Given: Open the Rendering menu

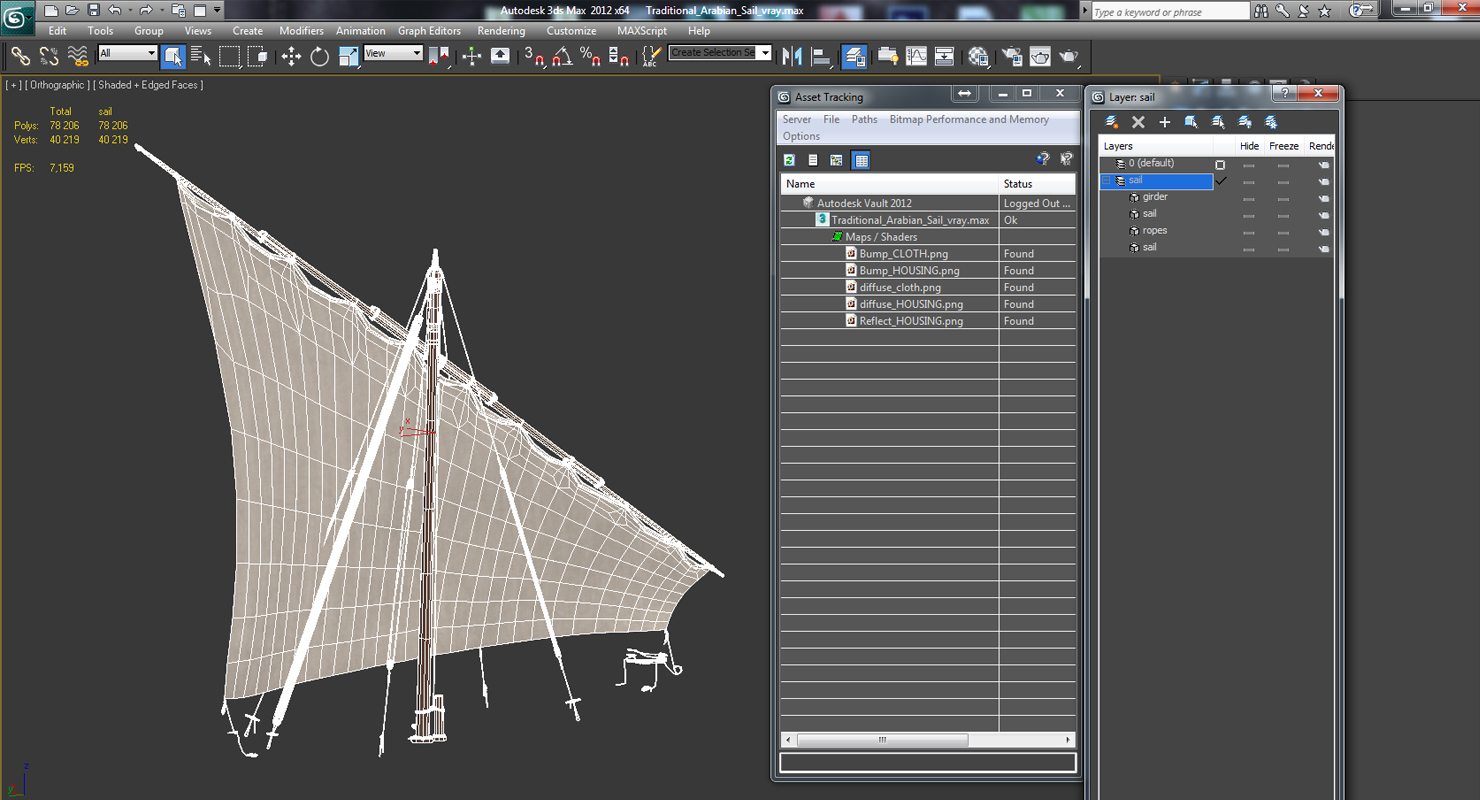Looking at the screenshot, I should click(x=501, y=31).
